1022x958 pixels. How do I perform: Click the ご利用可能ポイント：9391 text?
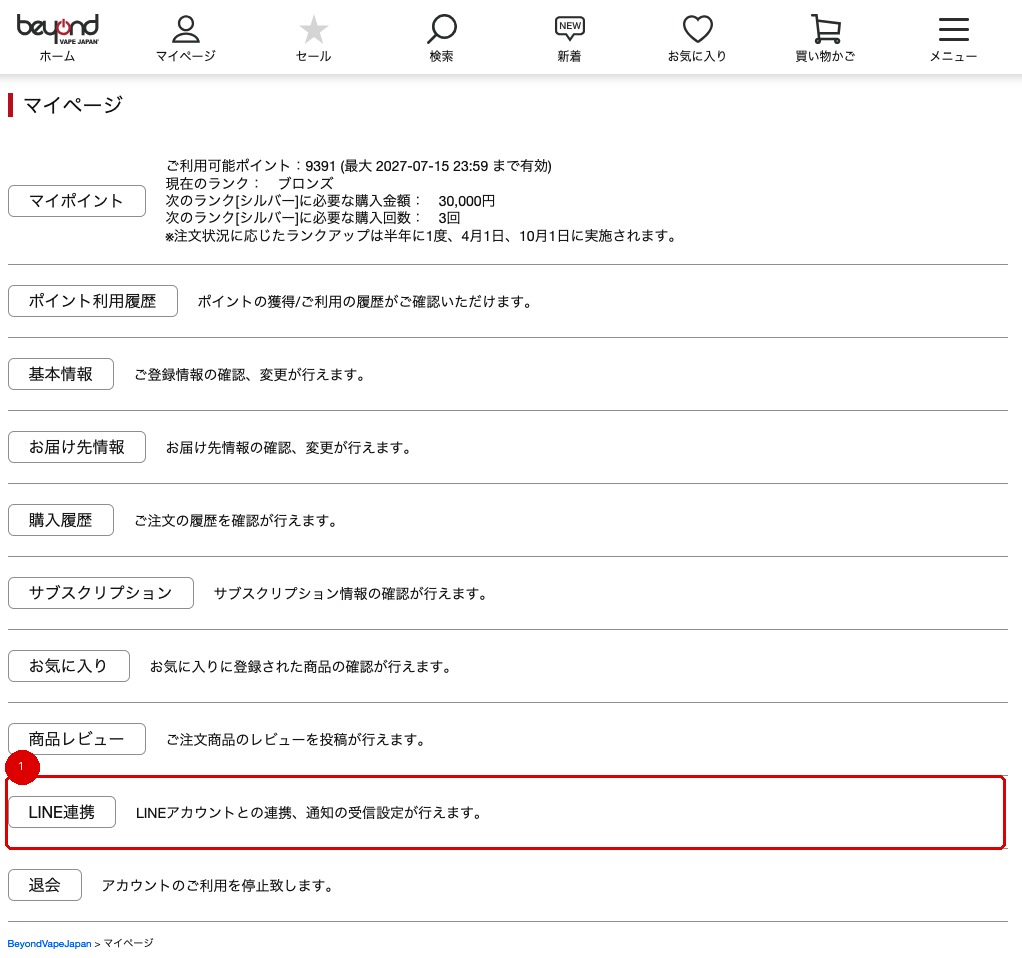point(358,166)
